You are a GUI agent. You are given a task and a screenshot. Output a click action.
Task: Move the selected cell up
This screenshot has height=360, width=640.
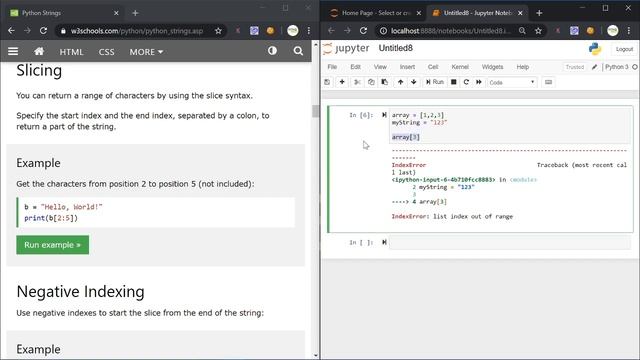coord(400,82)
